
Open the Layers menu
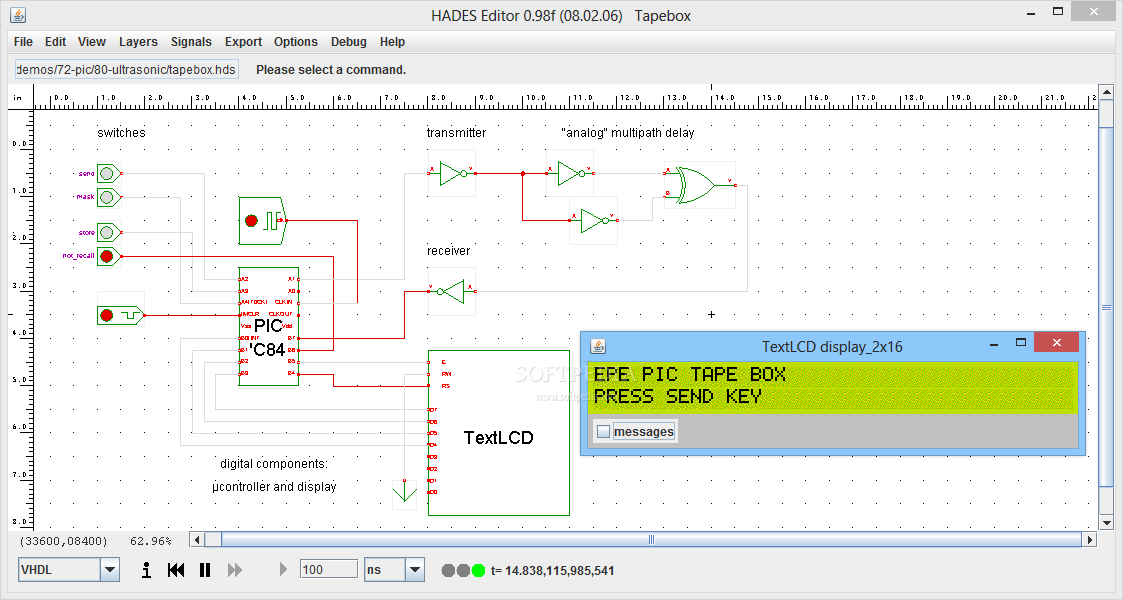(138, 42)
